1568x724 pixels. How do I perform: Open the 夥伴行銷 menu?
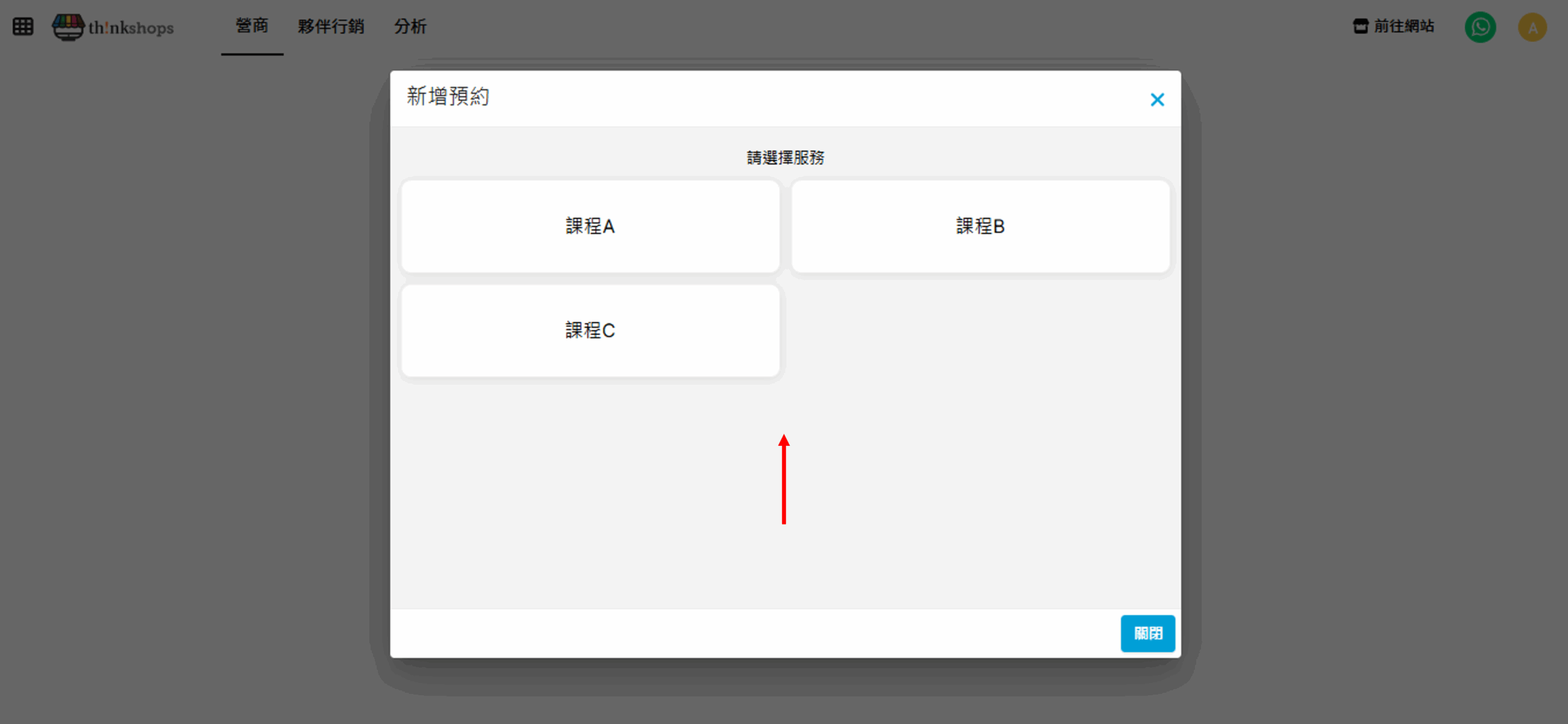click(x=331, y=26)
